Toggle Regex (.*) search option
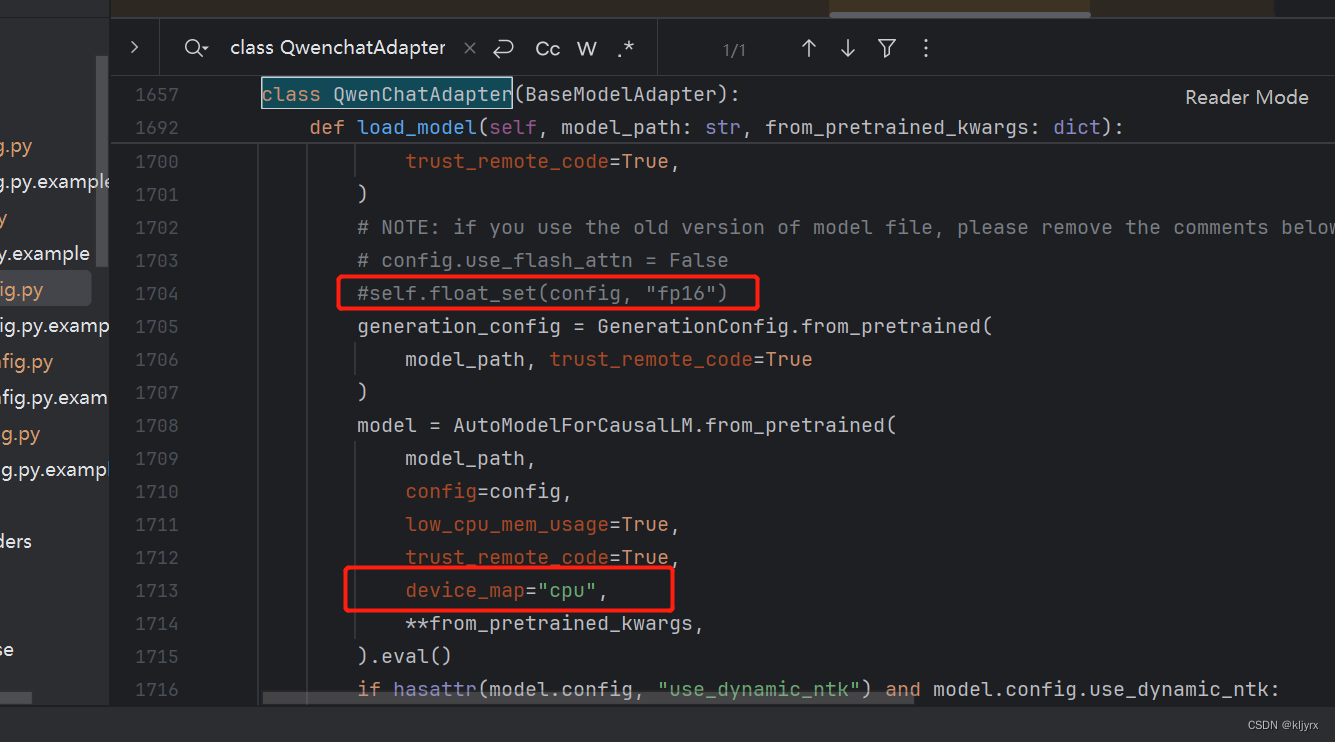The height and width of the screenshot is (742, 1335). coord(626,49)
